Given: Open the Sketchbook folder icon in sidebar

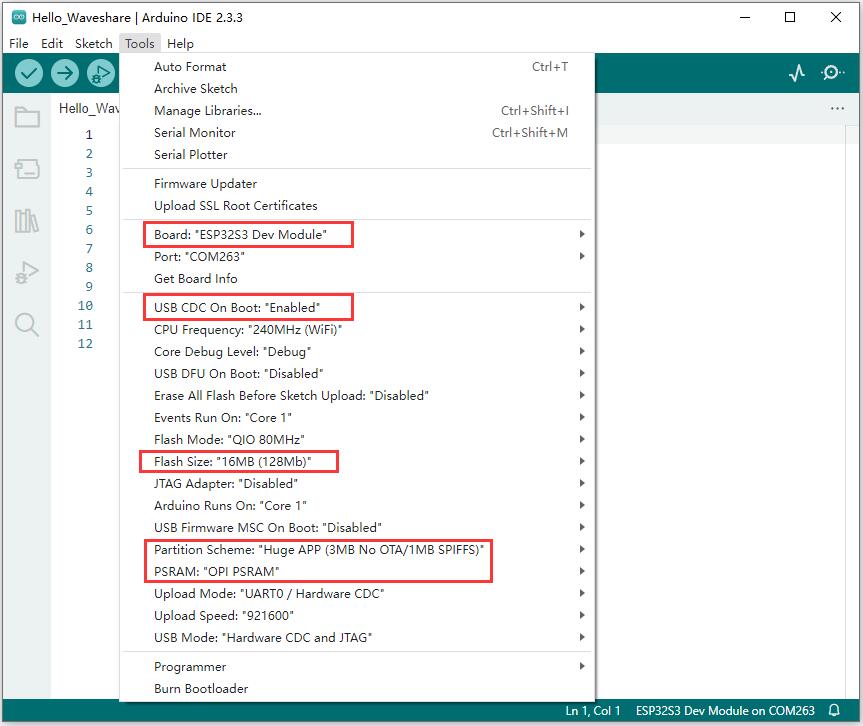Looking at the screenshot, I should point(27,118).
